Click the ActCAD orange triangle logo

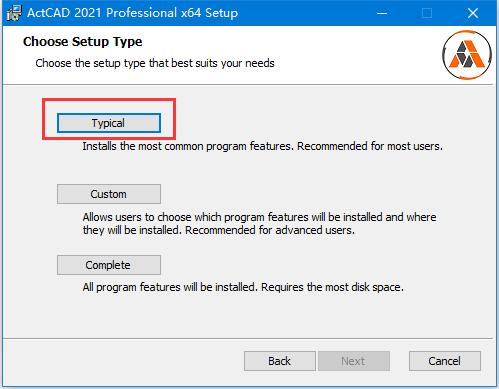(467, 55)
